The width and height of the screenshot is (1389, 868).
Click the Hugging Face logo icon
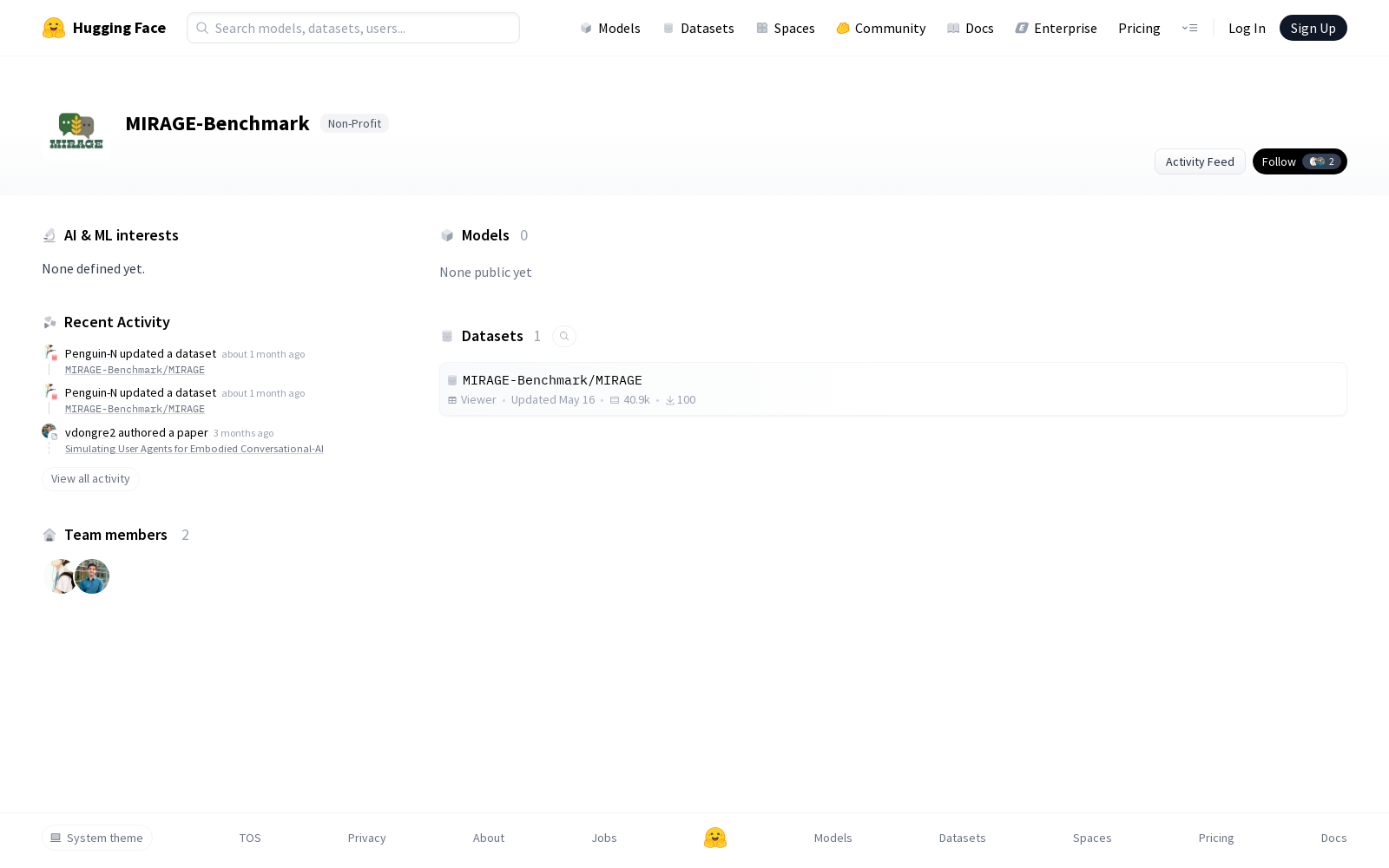click(x=54, y=28)
